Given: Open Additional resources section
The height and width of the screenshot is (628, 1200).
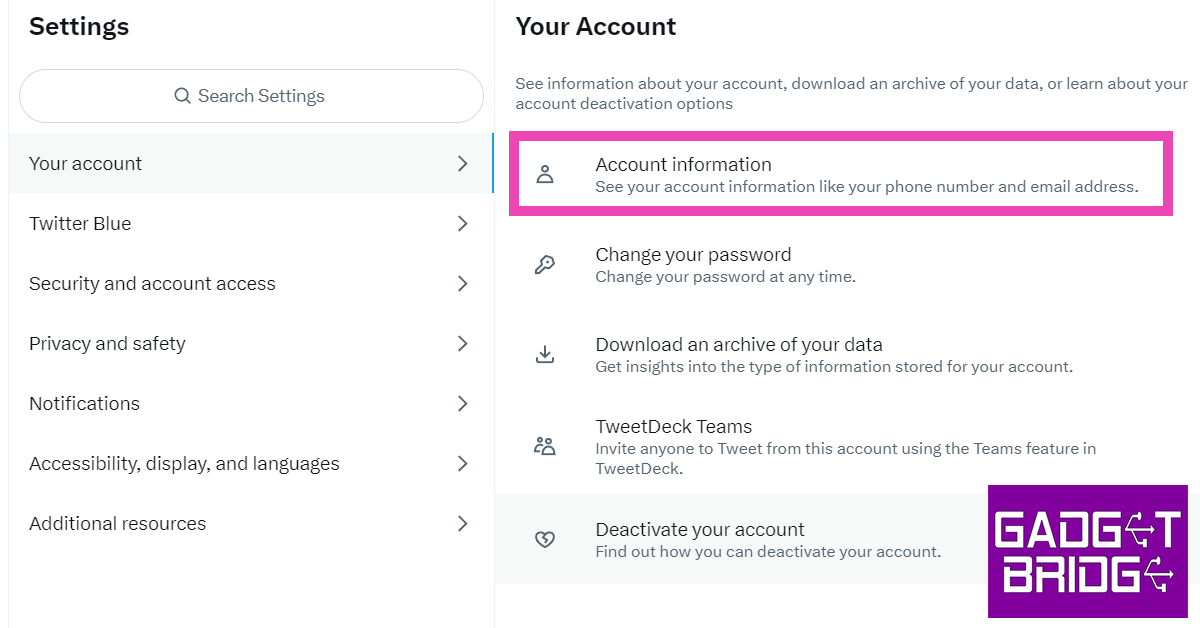Looking at the screenshot, I should click(118, 523).
